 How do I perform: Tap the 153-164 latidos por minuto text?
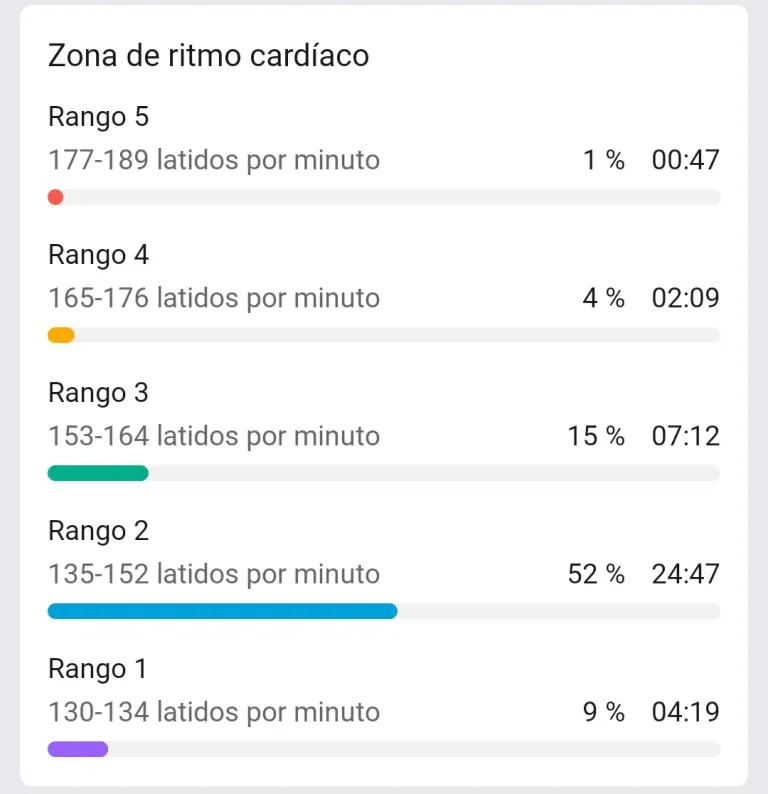click(214, 436)
